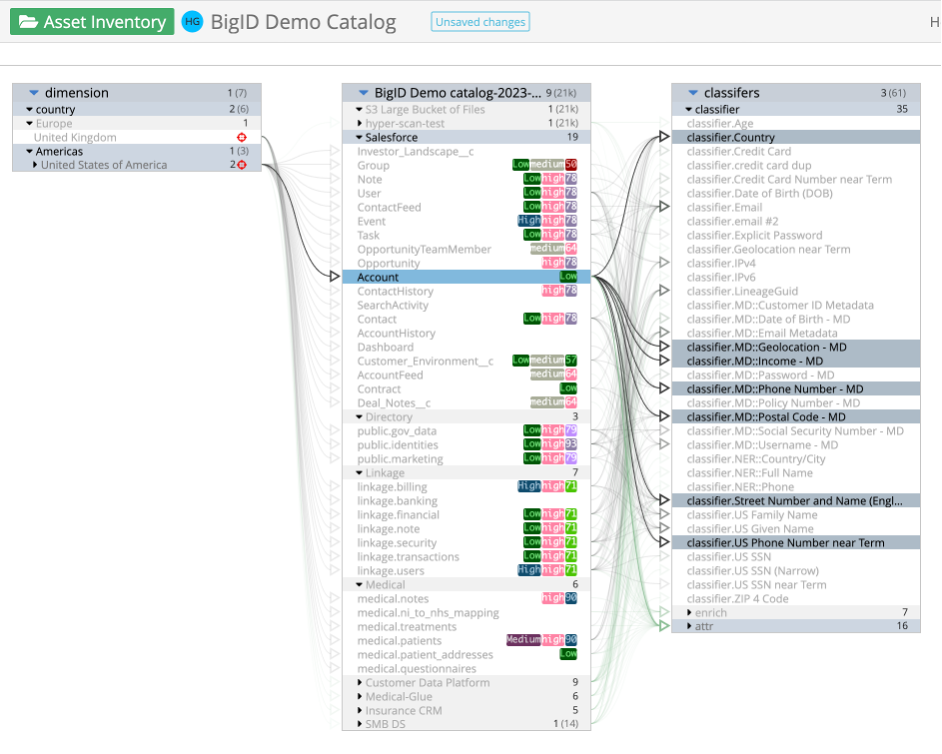Screen dimensions: 942x754
Task: Click link arrow beside classifier.MD::Geolocation - MD
Action: [x=664, y=347]
